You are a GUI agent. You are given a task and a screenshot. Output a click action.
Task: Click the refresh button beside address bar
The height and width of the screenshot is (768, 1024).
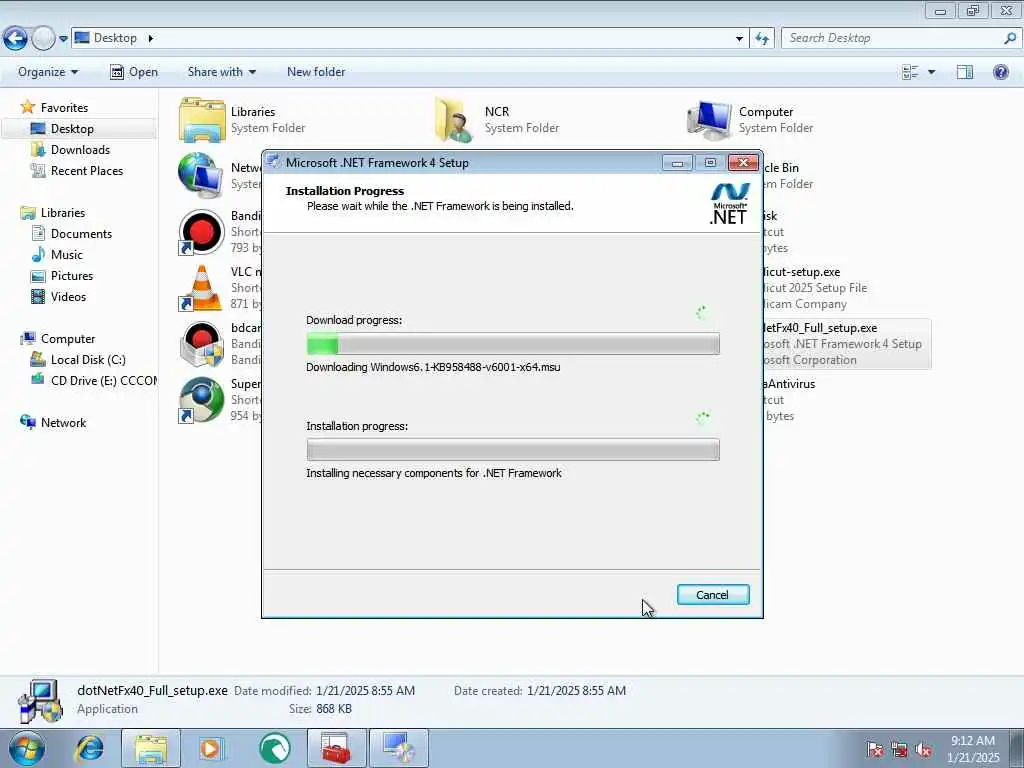pos(762,39)
